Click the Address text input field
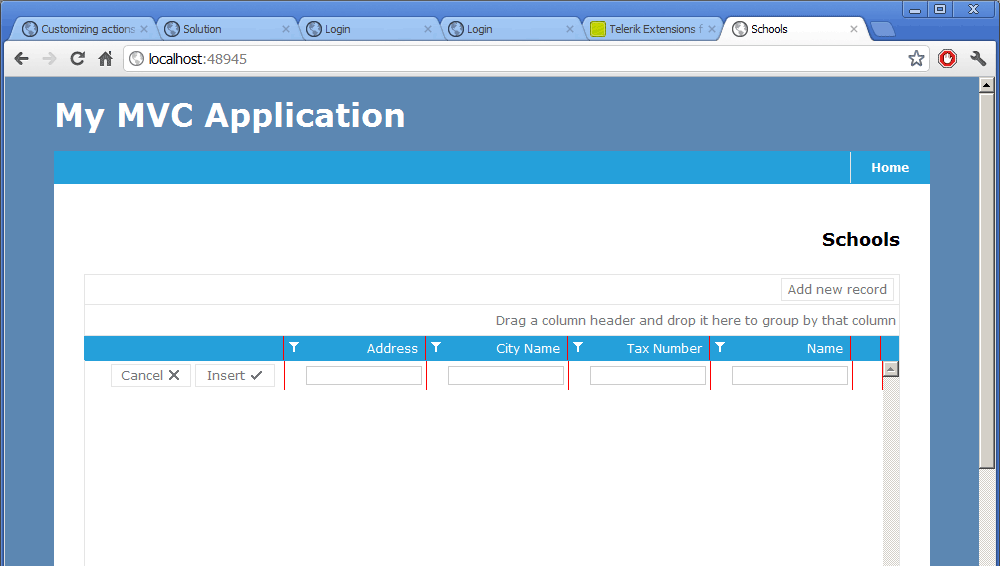Viewport: 1000px width, 566px height. [364, 375]
